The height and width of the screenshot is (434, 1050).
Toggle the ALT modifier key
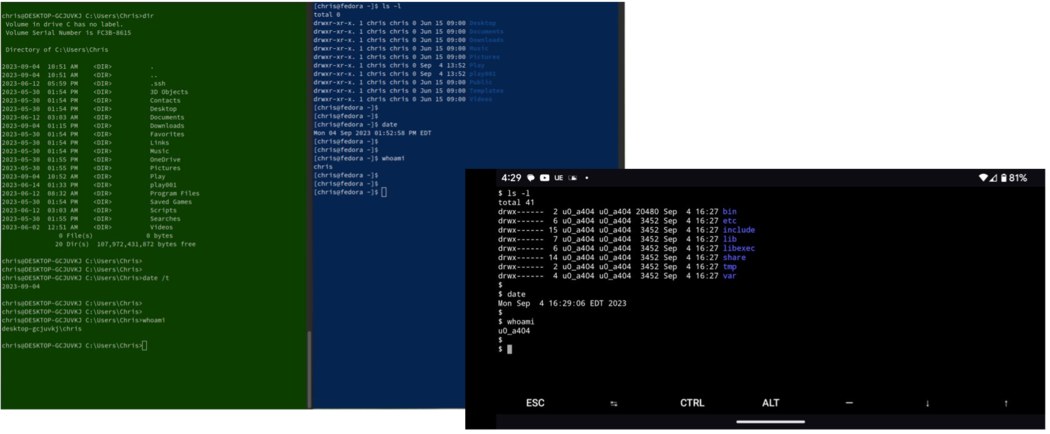tap(770, 403)
